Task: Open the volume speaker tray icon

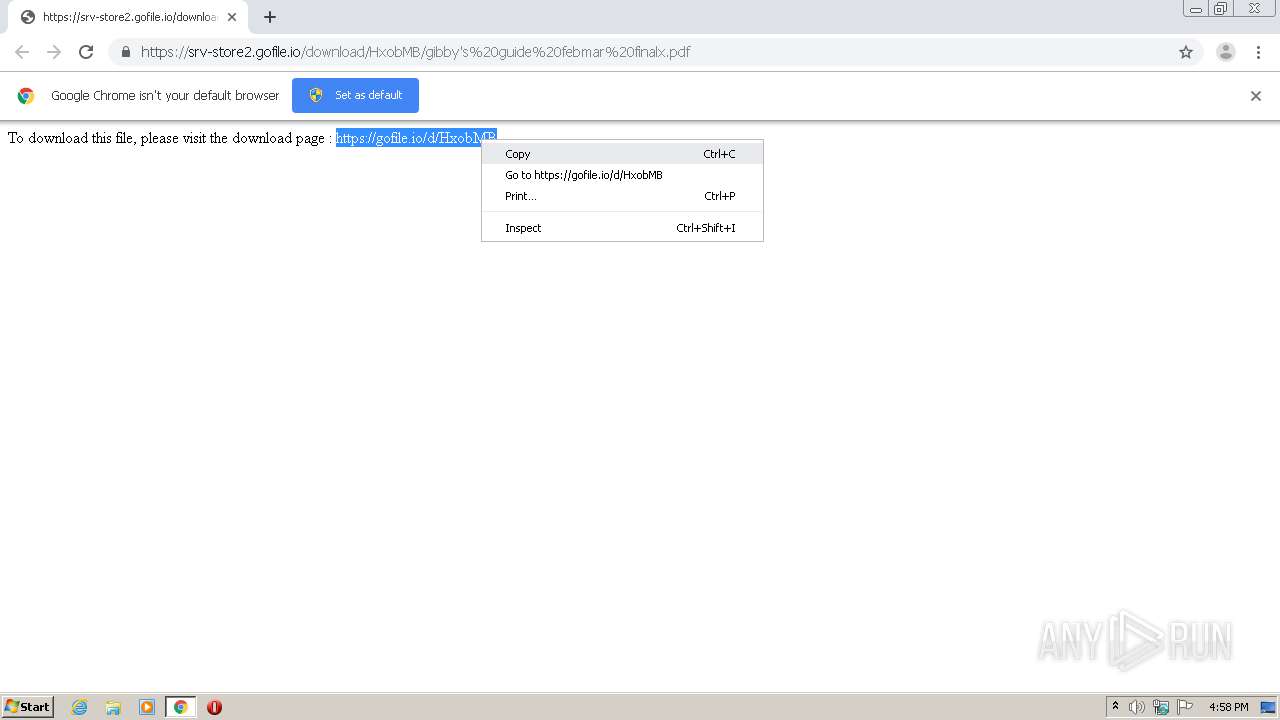Action: (1137, 707)
